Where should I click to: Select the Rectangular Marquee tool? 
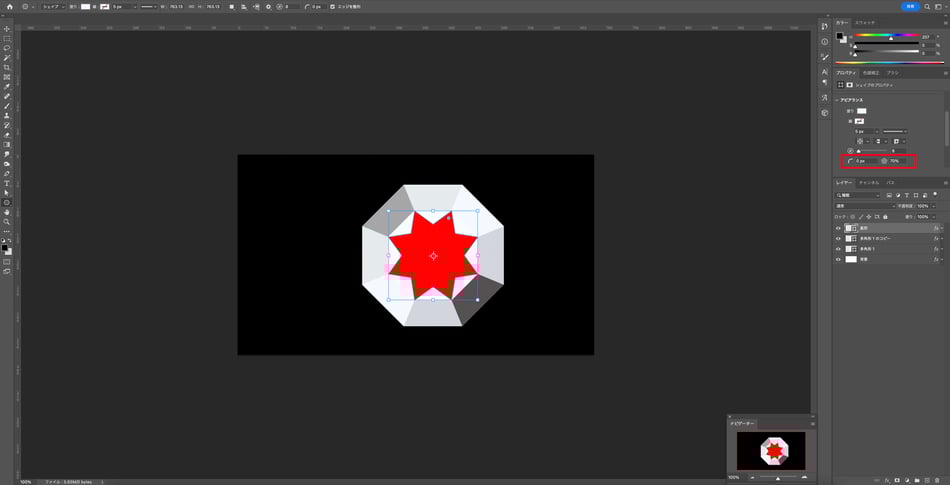7,38
